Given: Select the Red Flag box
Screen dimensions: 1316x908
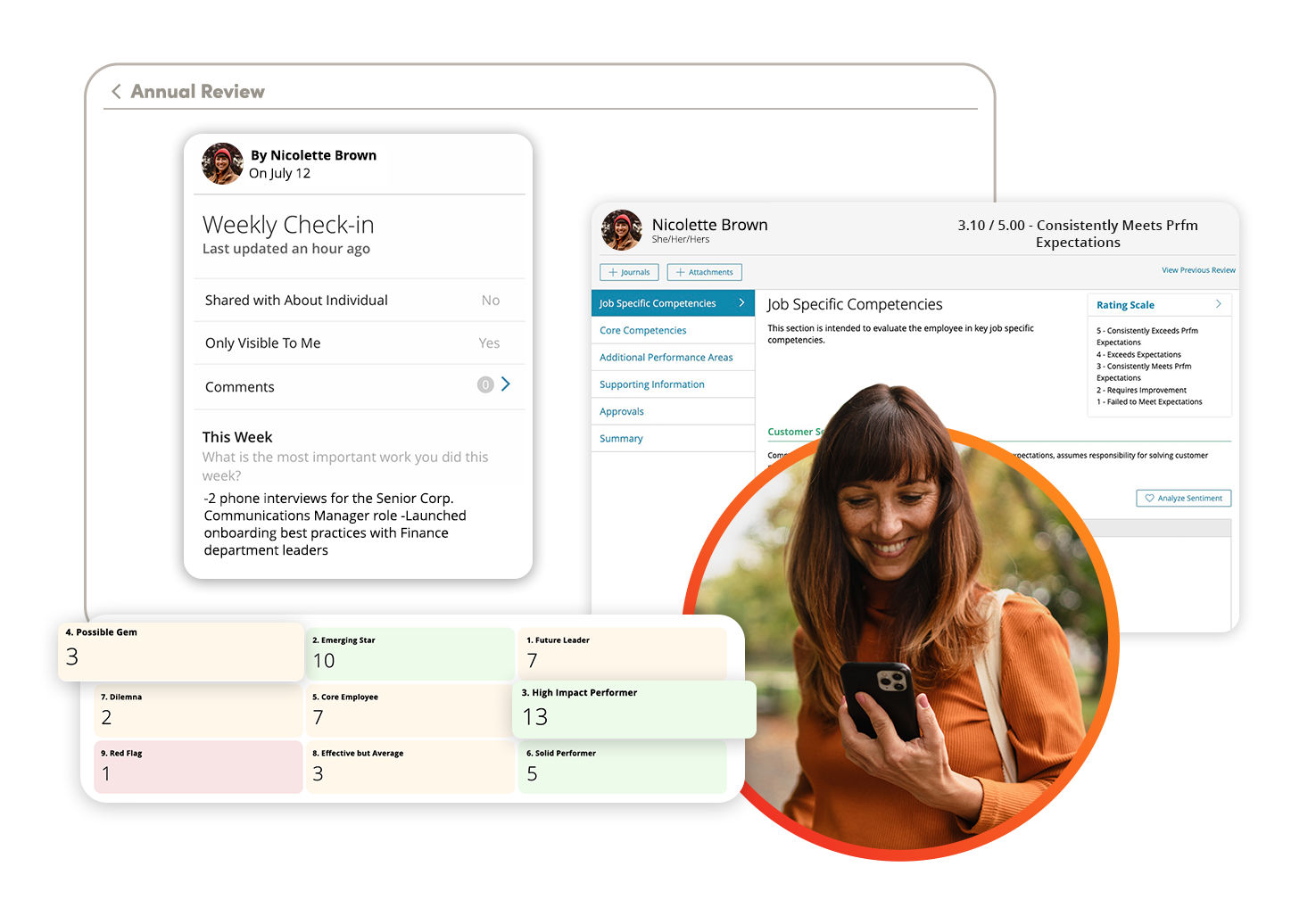Looking at the screenshot, I should pyautogui.click(x=198, y=767).
